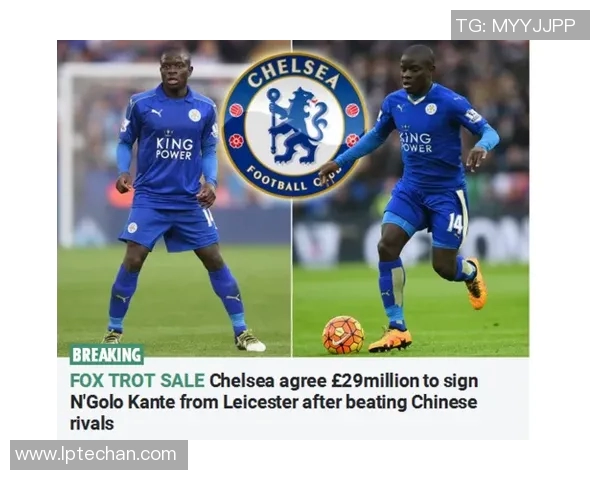Click the Premier League sleeve patch on right player

pos(473,115)
